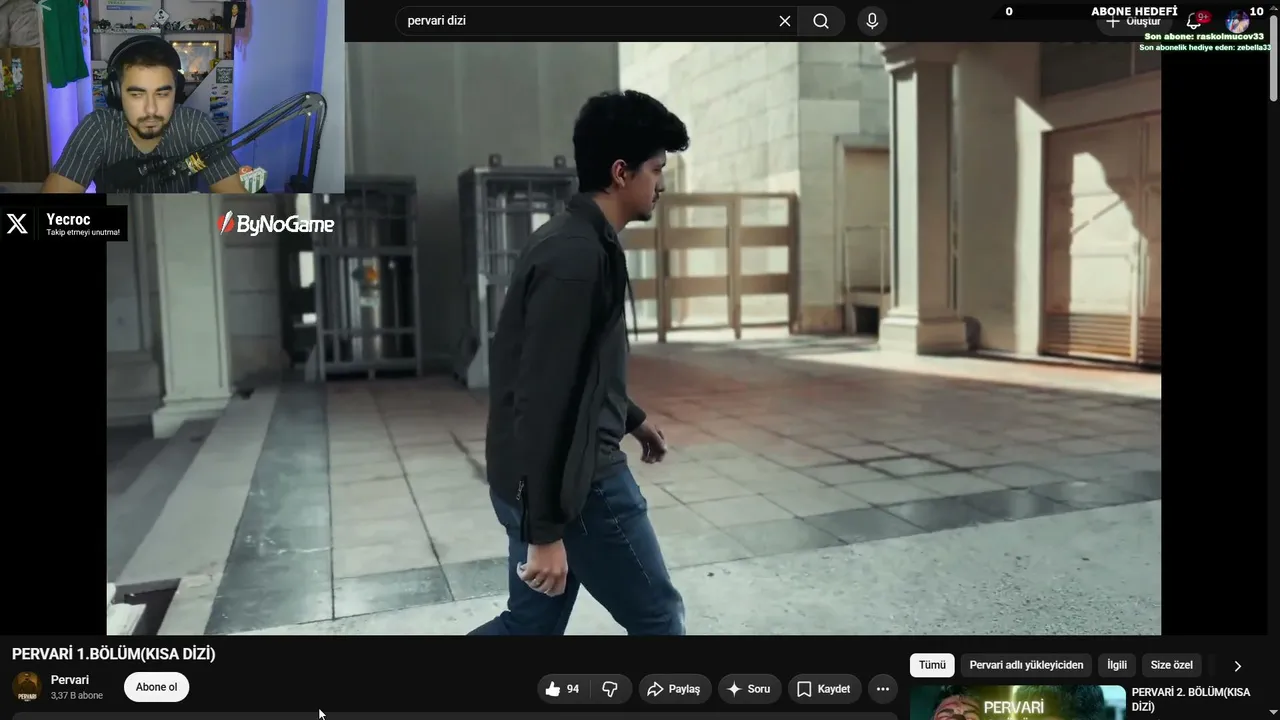The width and height of the screenshot is (1280, 720).
Task: Select the Tümü filter chip
Action: click(932, 665)
